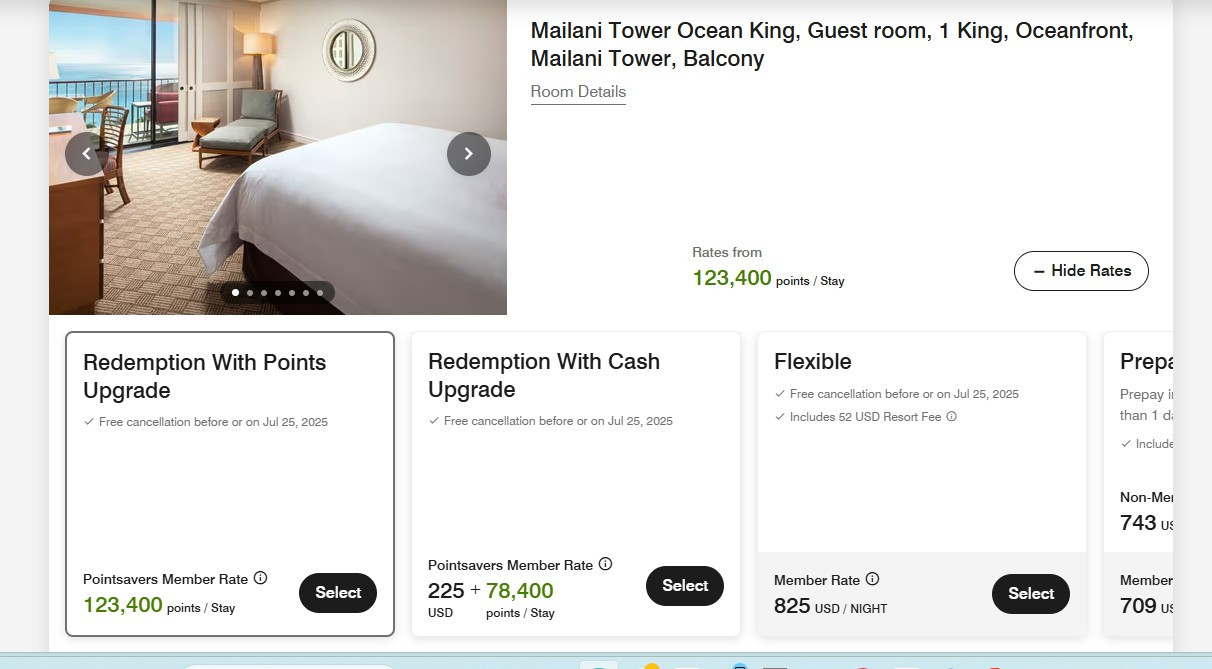This screenshot has height=669, width=1212.
Task: Collapse rates with Hide Rates button
Action: coord(1081,271)
